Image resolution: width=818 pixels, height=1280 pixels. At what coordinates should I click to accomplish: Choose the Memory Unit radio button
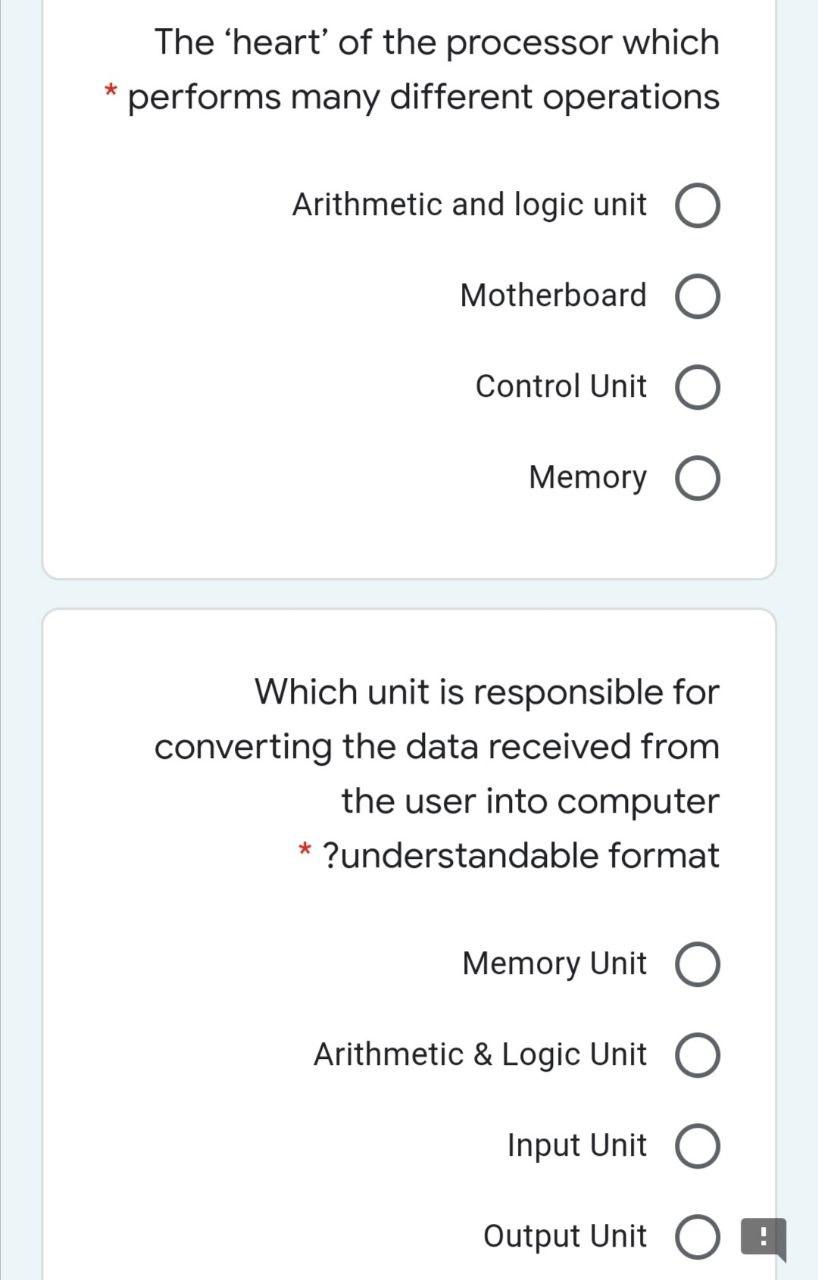click(x=699, y=966)
